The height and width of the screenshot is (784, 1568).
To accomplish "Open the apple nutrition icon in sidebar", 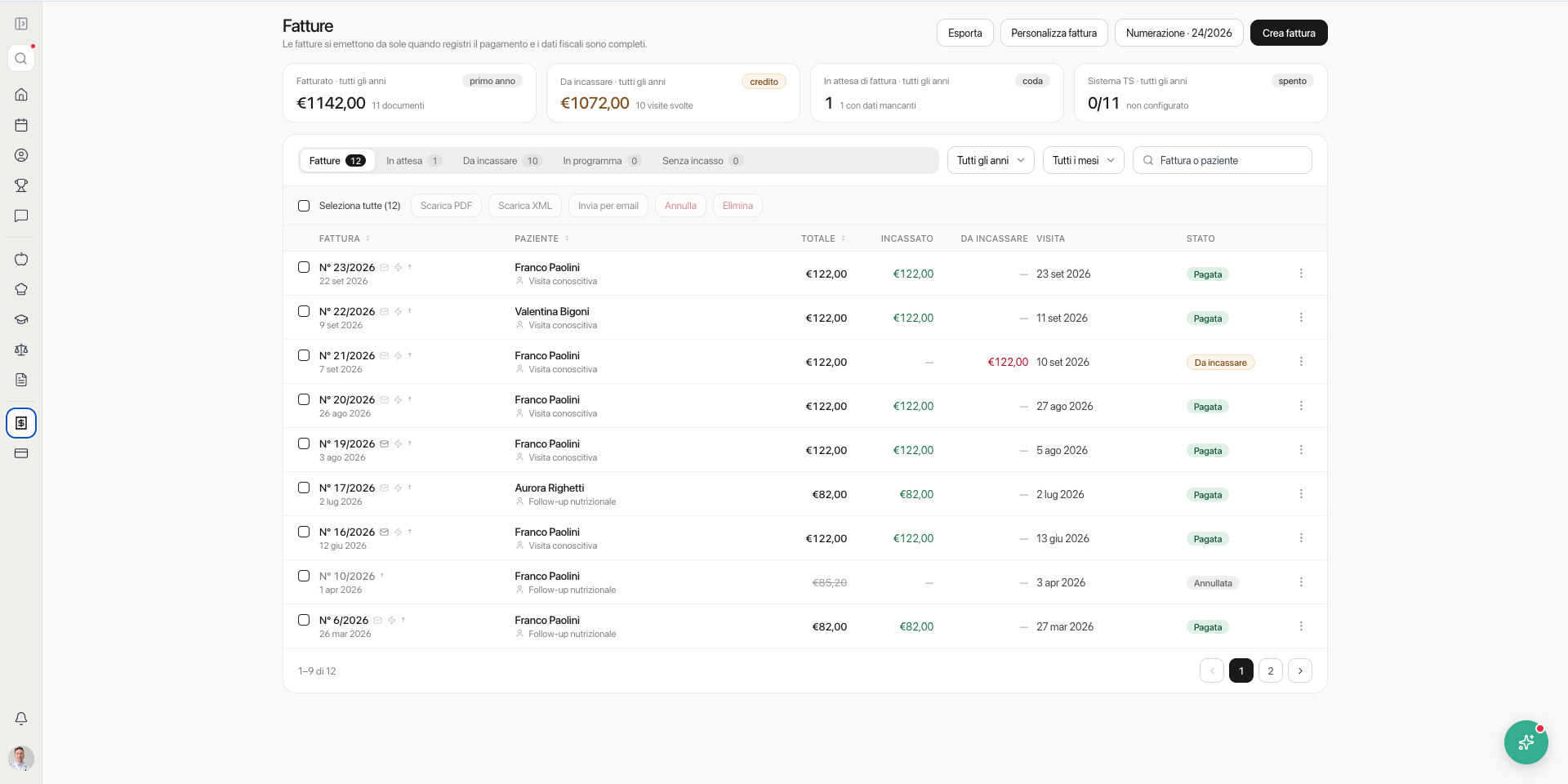I will pos(21,259).
